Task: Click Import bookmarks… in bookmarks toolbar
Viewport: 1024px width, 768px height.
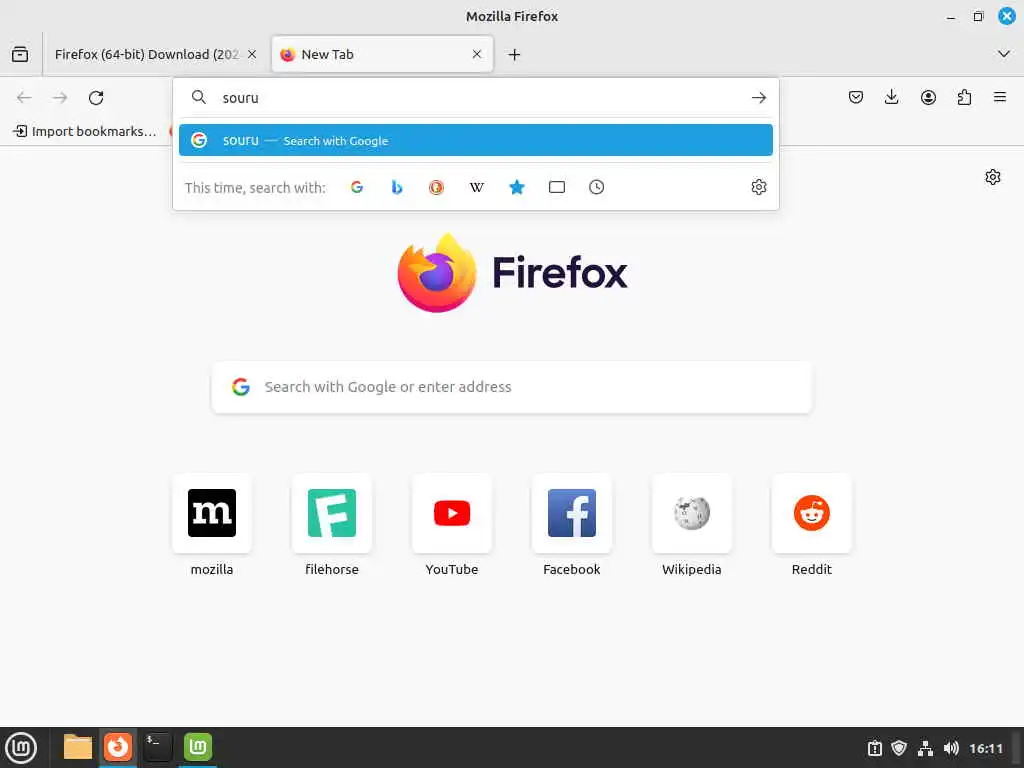Action: click(x=85, y=131)
